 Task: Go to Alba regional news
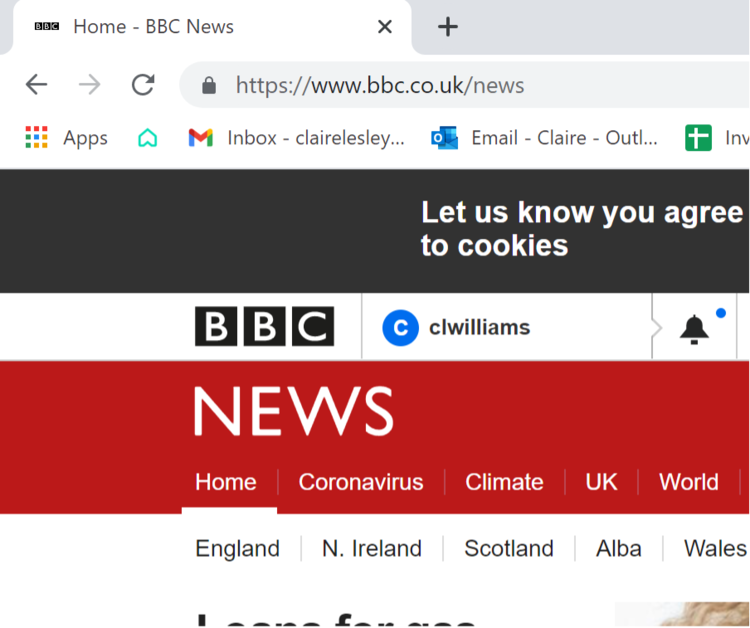[618, 548]
